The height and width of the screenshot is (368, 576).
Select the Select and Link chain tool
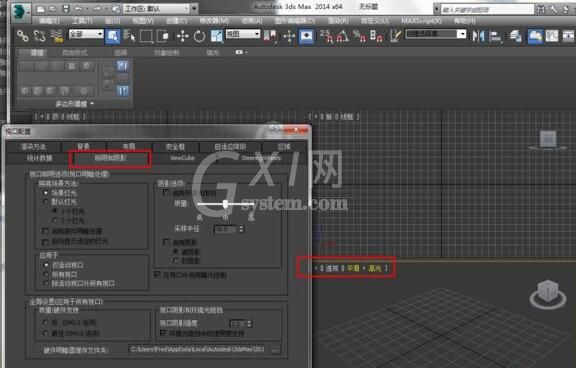(23, 36)
